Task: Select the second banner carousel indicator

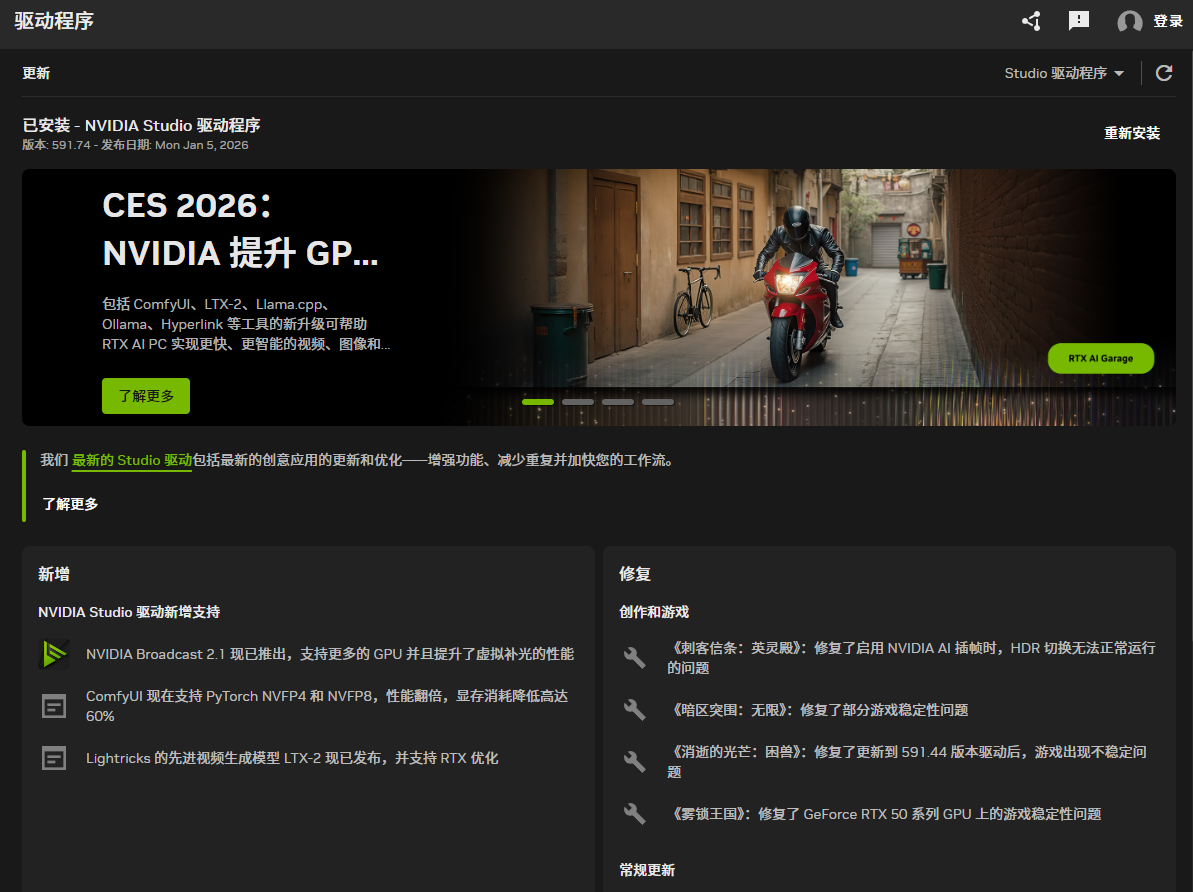Action: pos(578,402)
